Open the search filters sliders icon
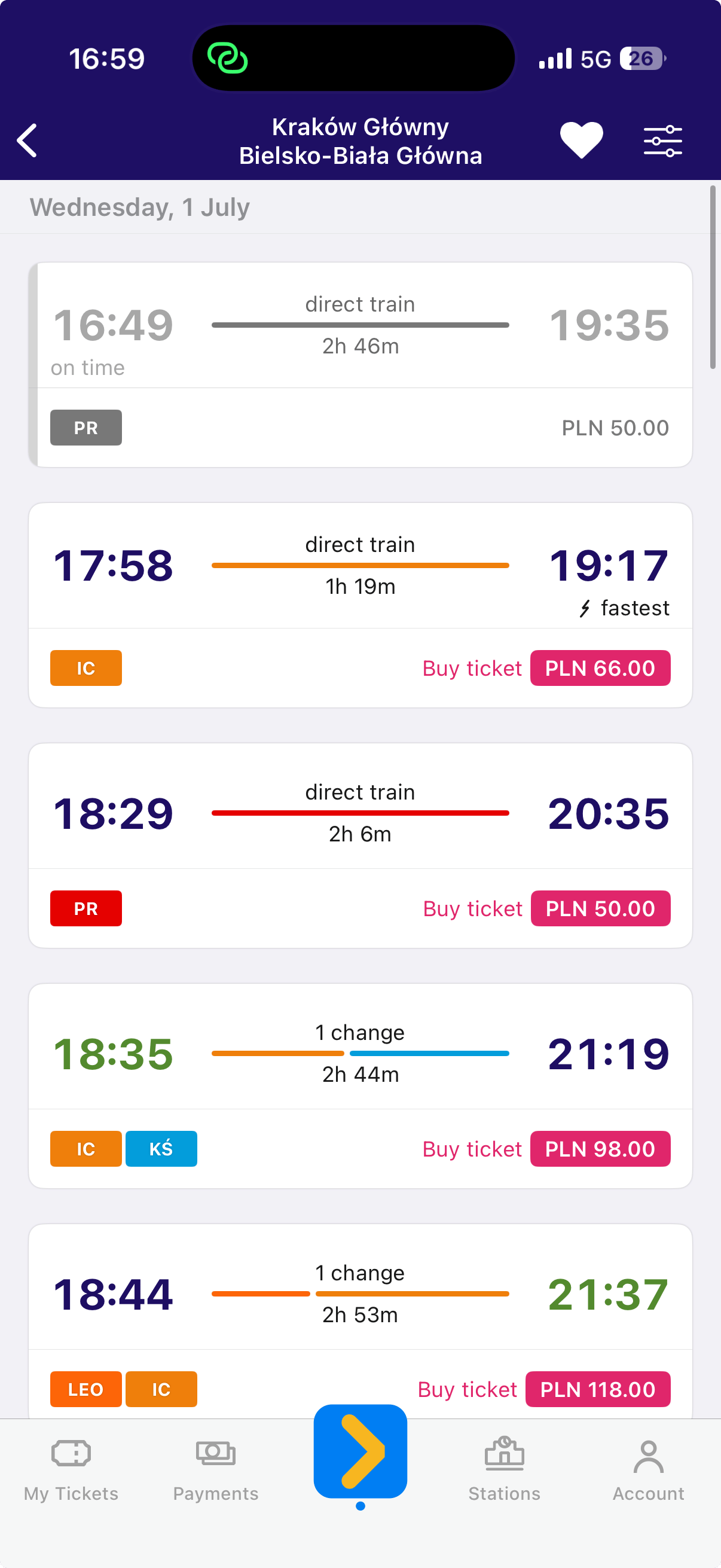Screen dimensions: 721x1568 662,141
